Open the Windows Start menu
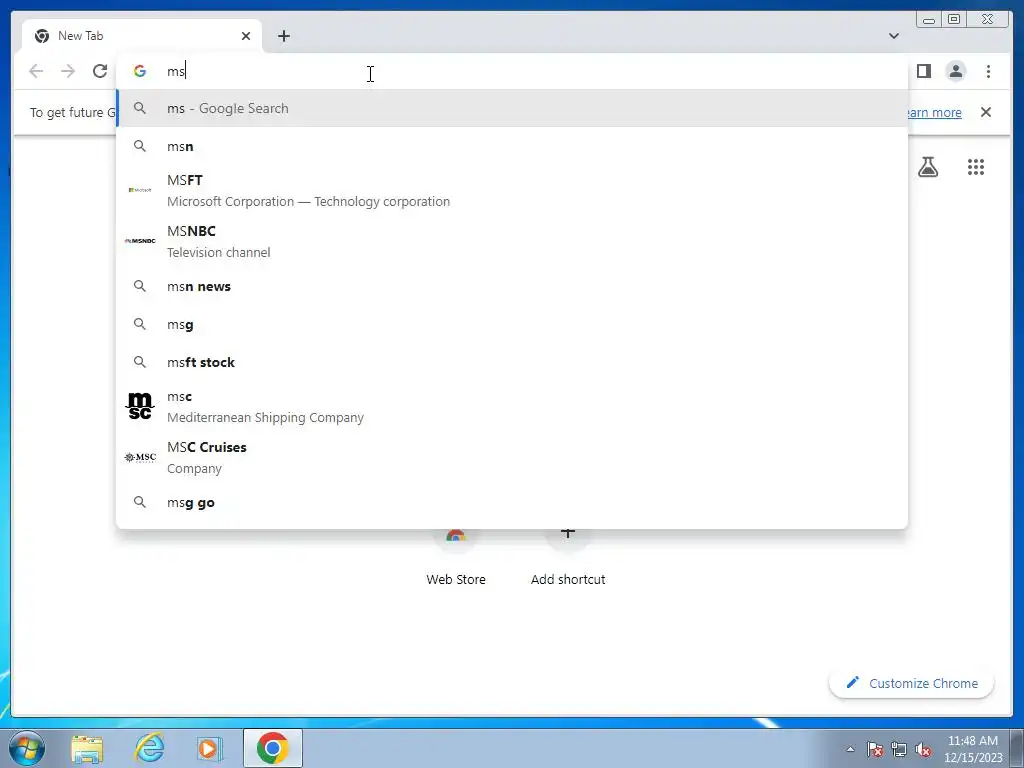This screenshot has height=768, width=1024. (27, 748)
